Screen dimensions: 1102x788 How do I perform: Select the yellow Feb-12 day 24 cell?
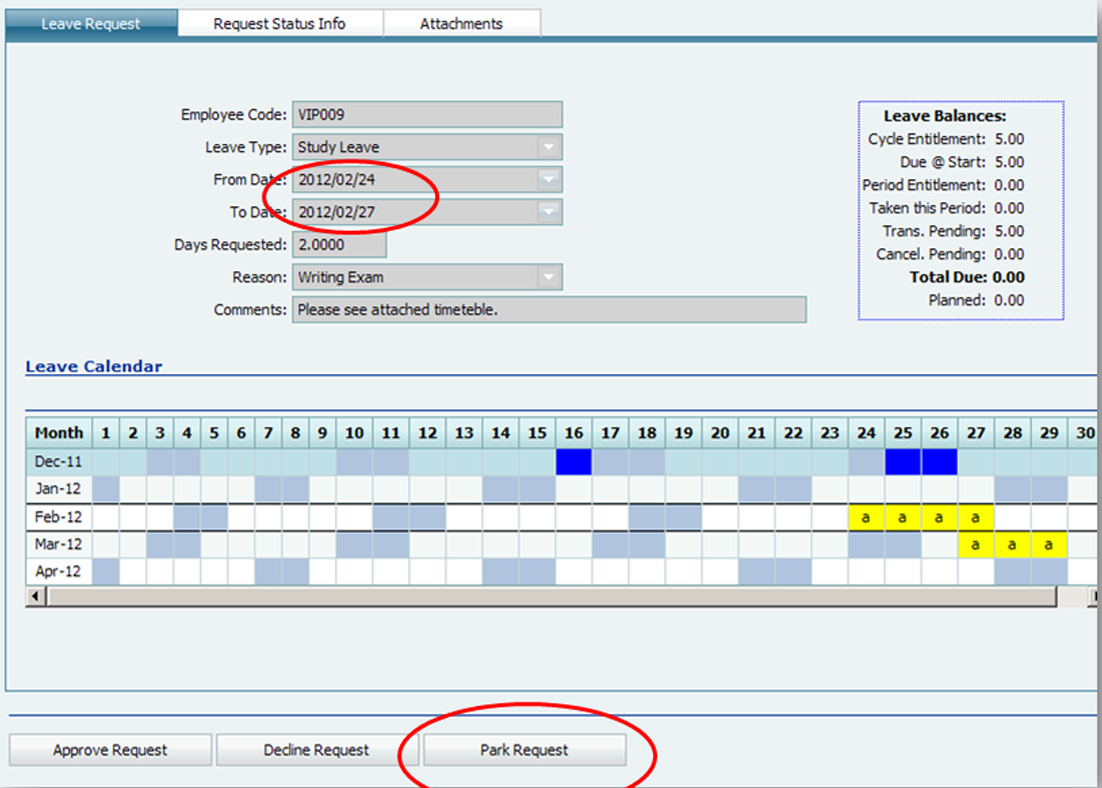click(866, 517)
